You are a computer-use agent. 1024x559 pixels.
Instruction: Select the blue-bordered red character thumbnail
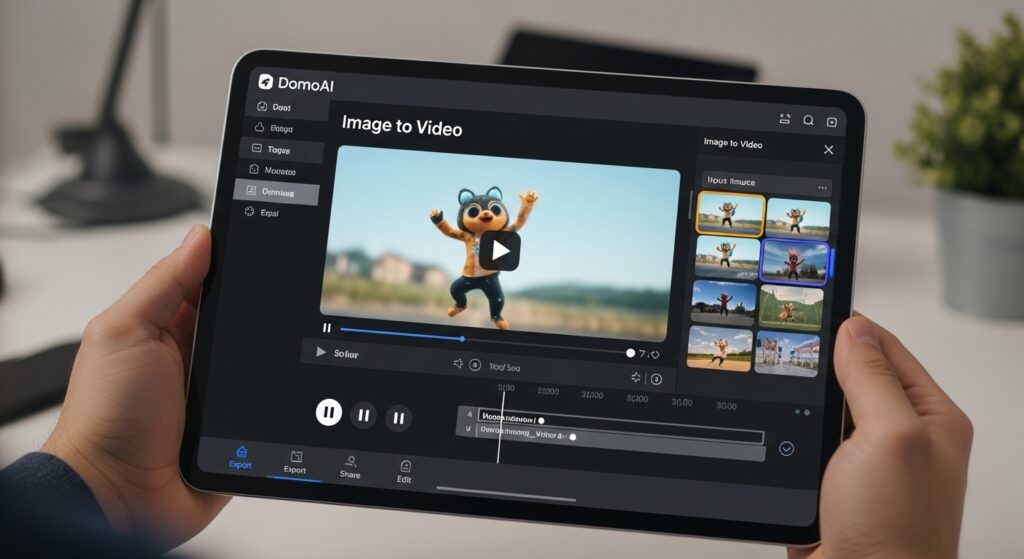coord(794,262)
